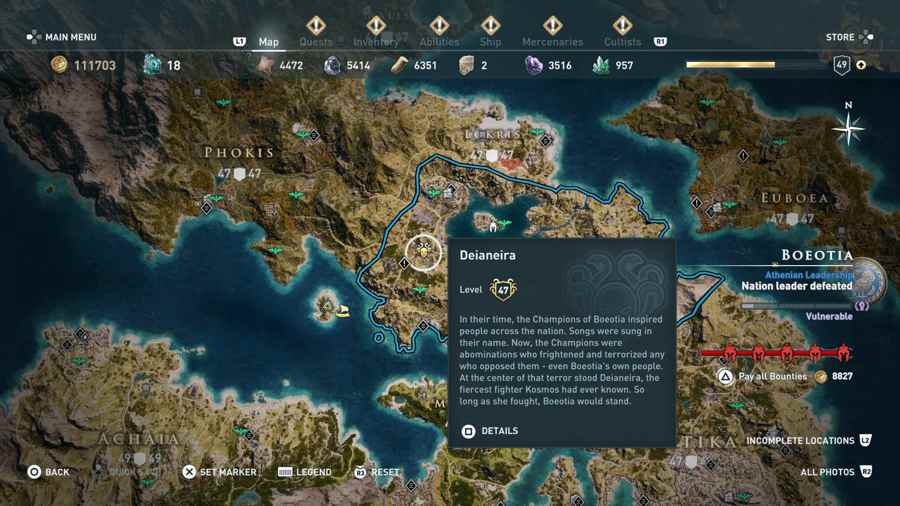Viewport: 900px width, 506px height.
Task: Open the Quests tab
Action: click(x=316, y=42)
